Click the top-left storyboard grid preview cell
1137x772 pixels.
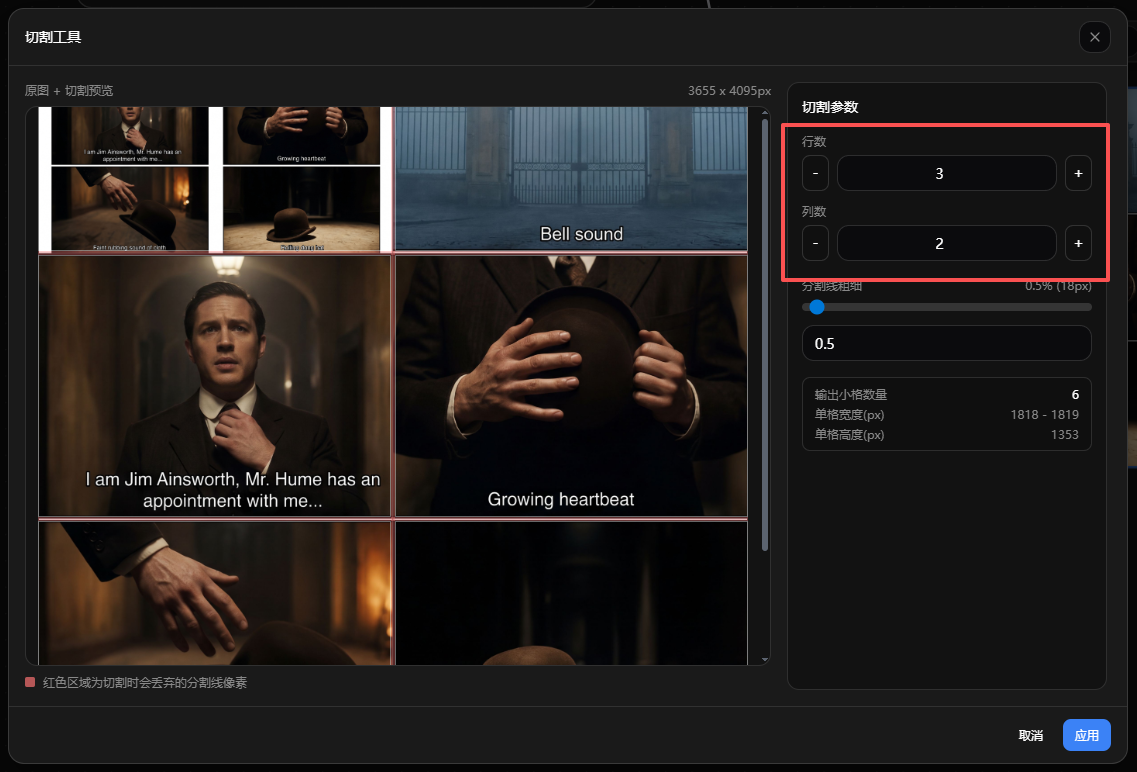pos(214,178)
